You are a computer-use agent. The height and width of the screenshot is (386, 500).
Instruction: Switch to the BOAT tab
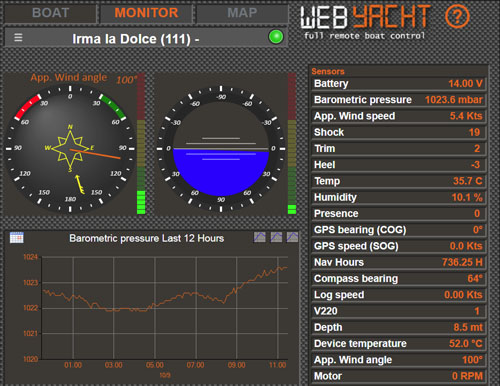[50, 13]
